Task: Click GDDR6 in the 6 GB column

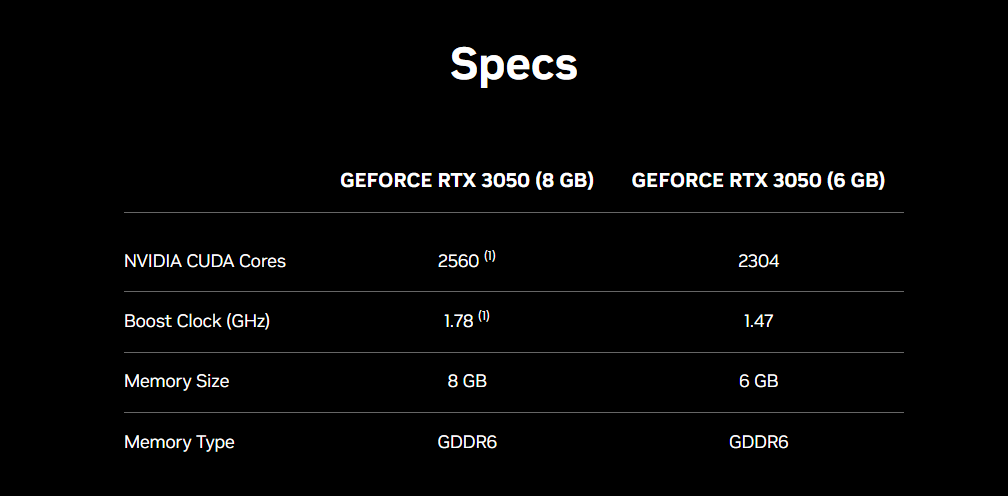Action: [758, 441]
